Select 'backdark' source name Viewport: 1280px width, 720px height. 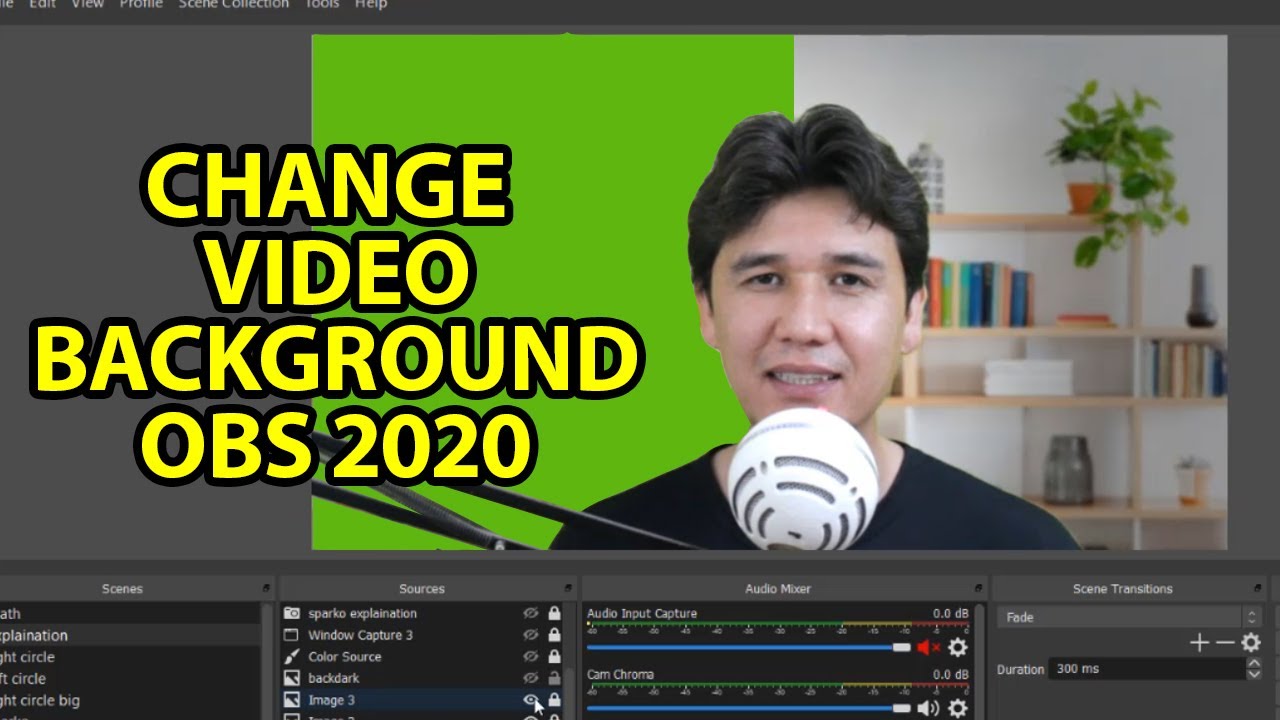(x=333, y=679)
